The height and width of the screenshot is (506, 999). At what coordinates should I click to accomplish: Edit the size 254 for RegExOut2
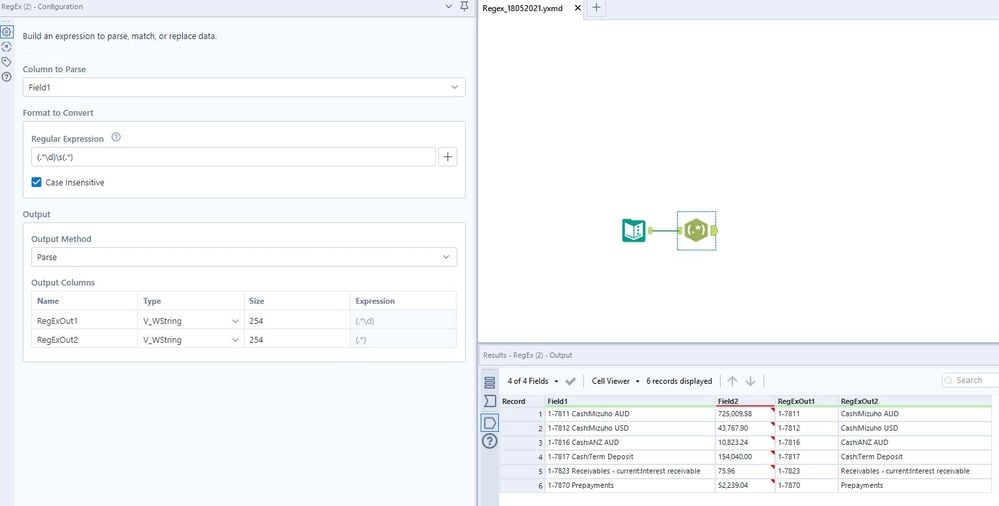pyautogui.click(x=297, y=340)
